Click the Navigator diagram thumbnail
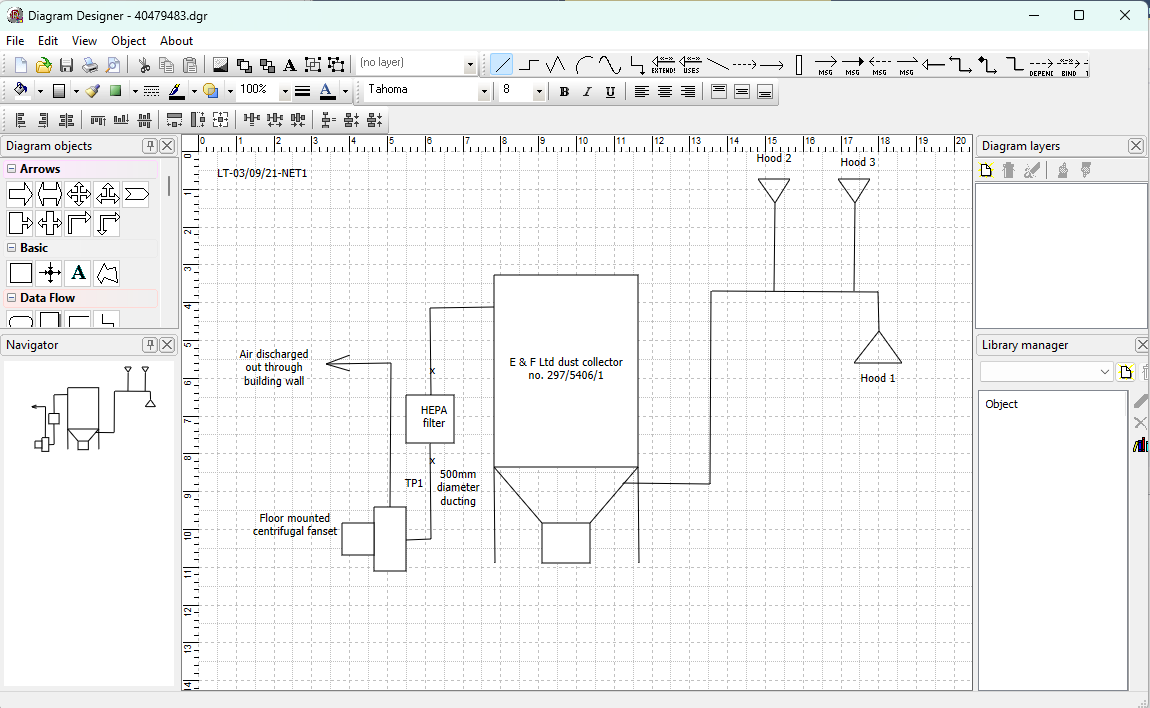 coord(90,410)
